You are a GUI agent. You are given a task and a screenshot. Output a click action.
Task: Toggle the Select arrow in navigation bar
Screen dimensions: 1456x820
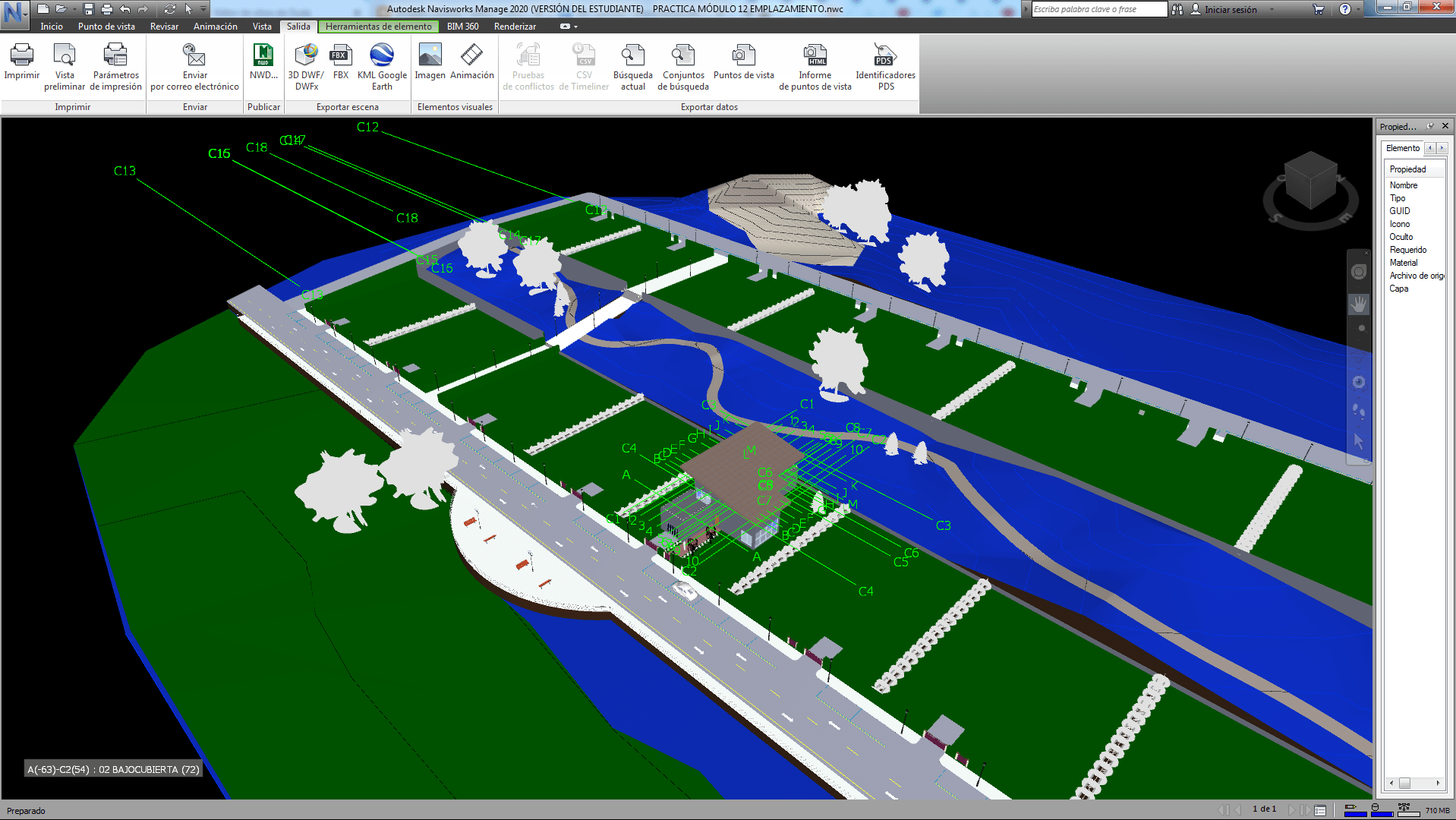(x=1359, y=440)
